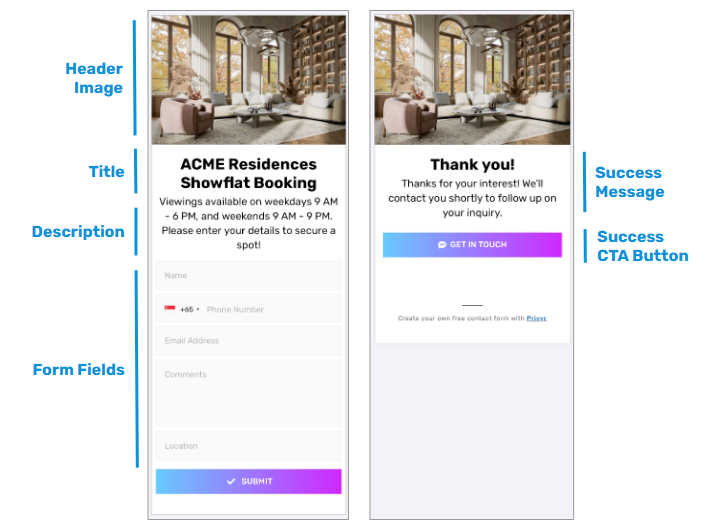Click the thank-you screen's header image

click(472, 79)
